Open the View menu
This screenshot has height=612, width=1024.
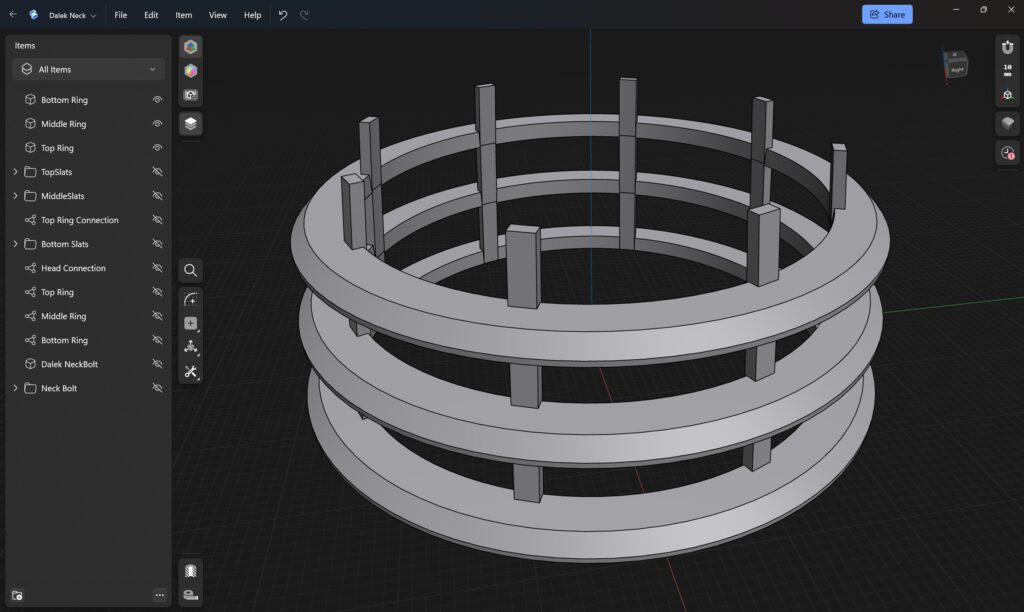217,15
